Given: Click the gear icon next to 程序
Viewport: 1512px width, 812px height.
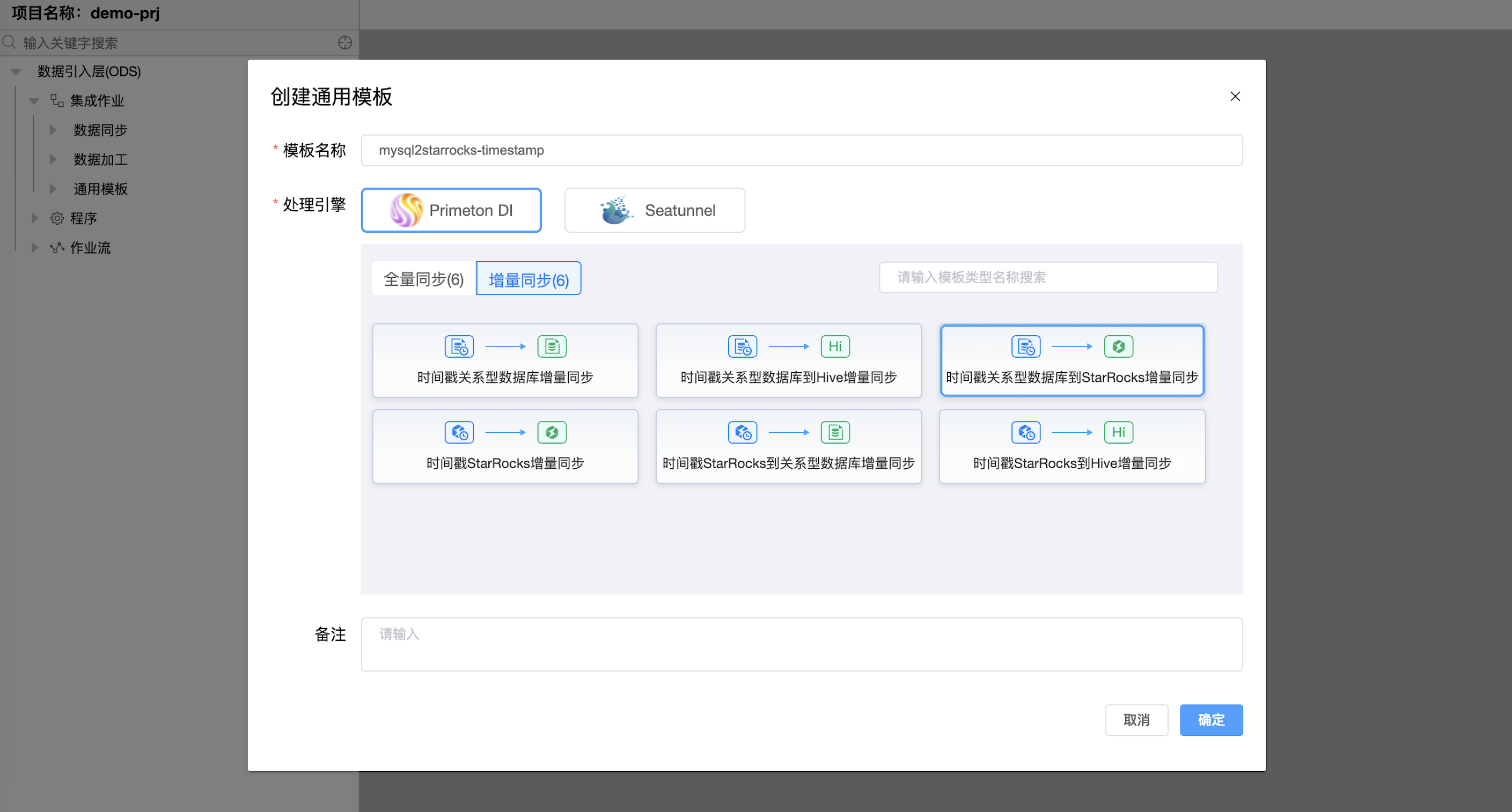Looking at the screenshot, I should click(x=57, y=218).
